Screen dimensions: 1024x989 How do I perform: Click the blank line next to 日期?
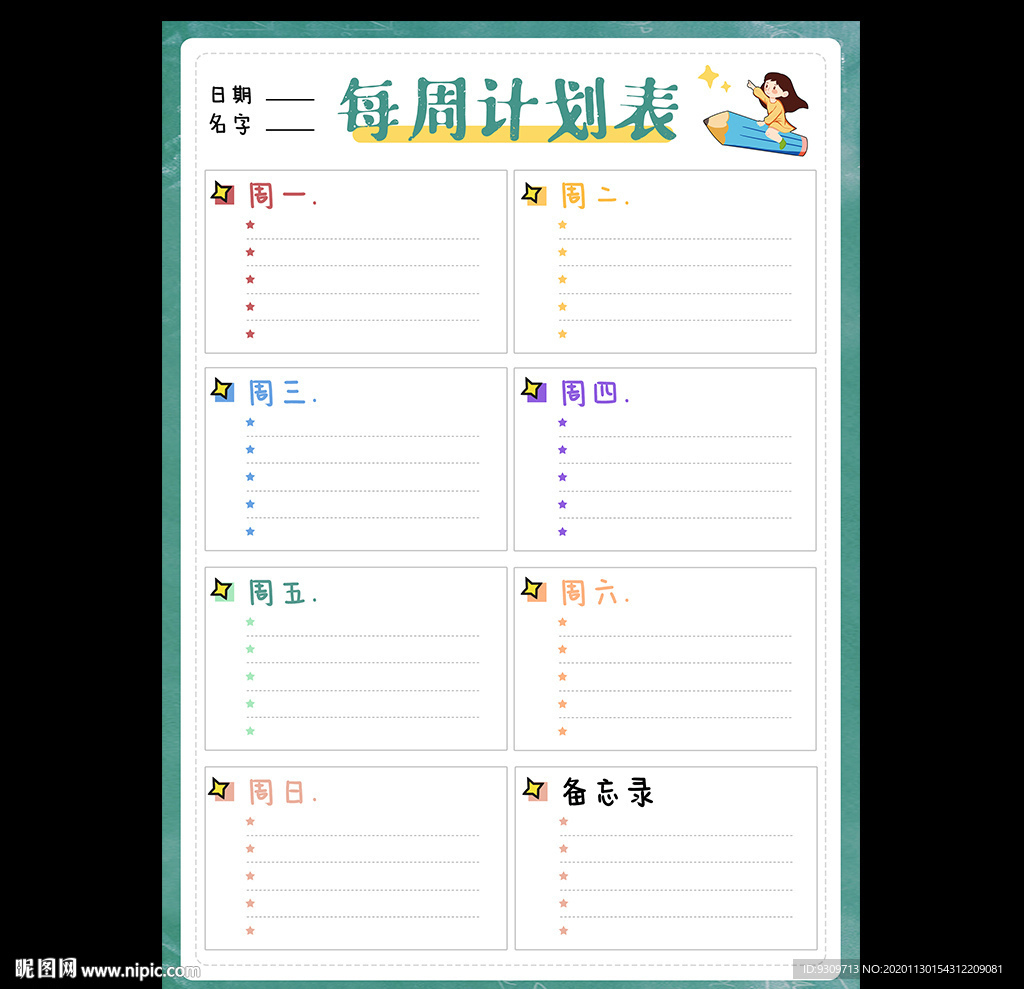coord(290,98)
